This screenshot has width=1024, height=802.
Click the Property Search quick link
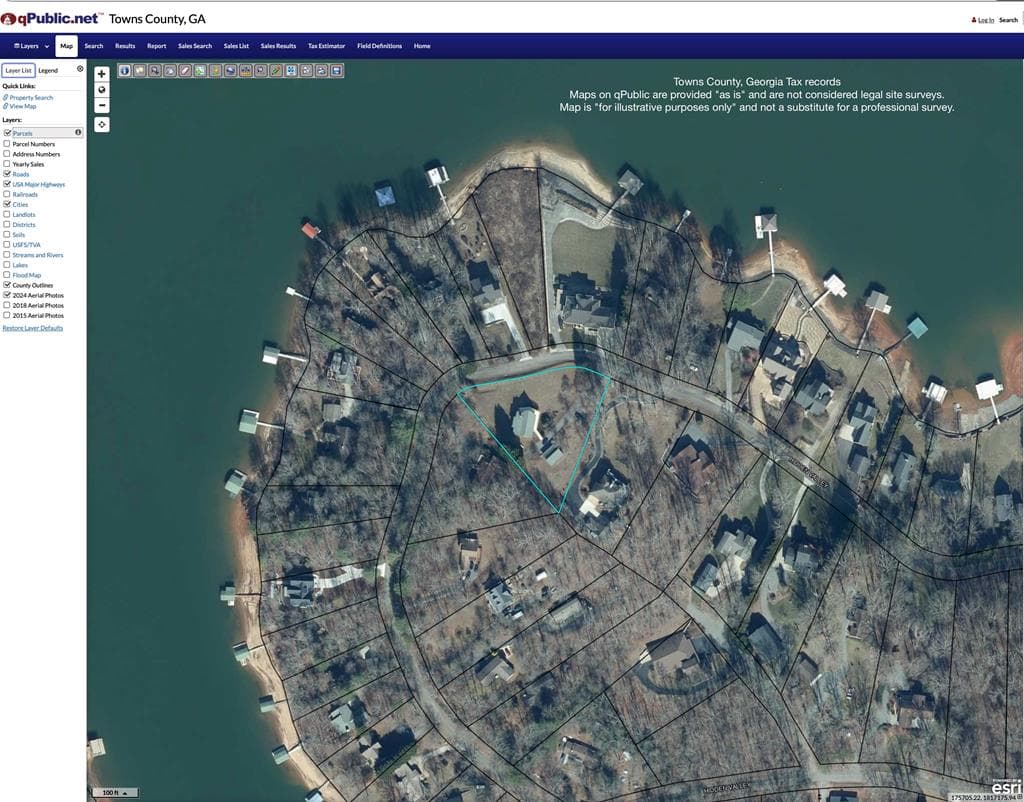[31, 97]
